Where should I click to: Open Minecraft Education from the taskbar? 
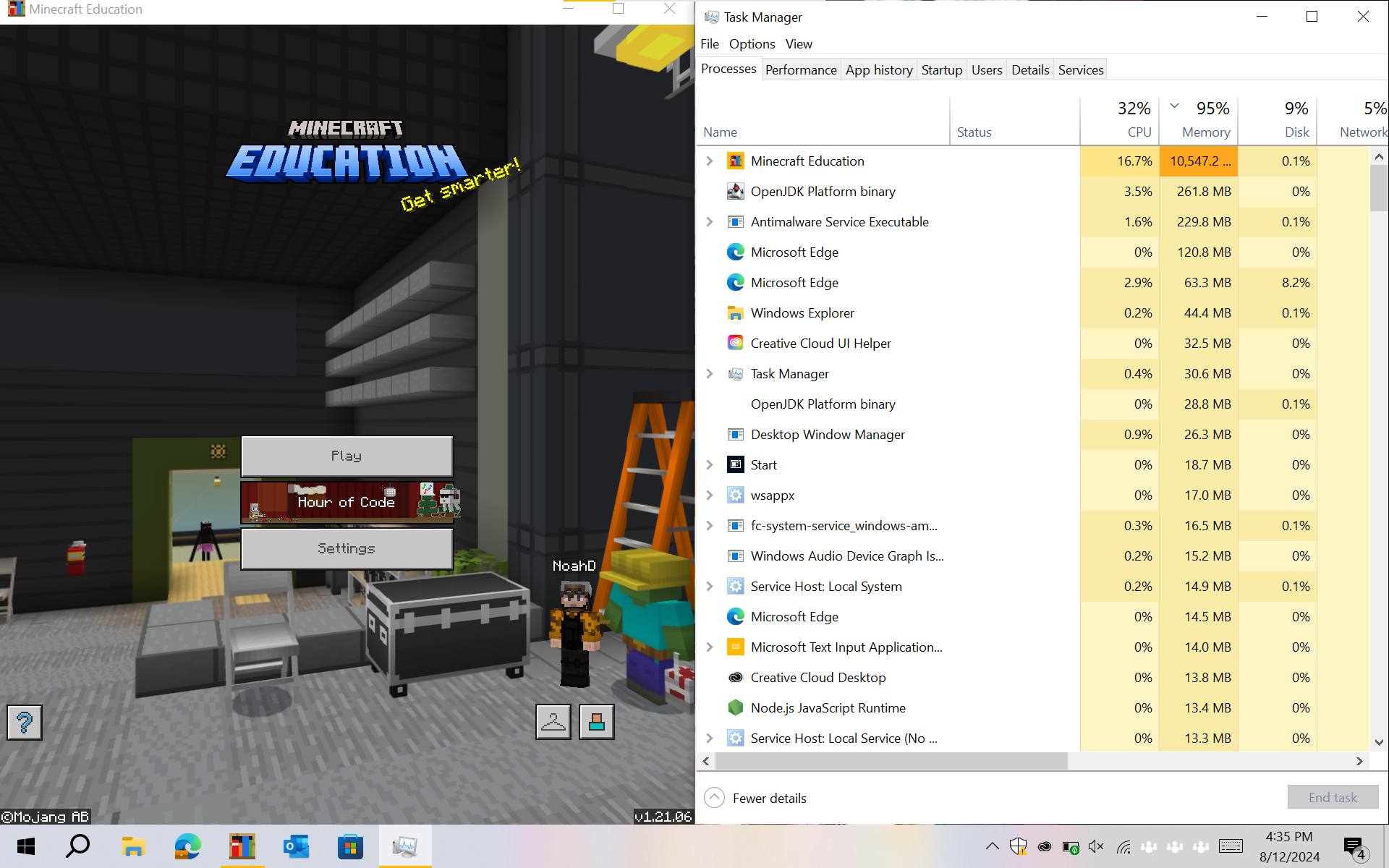tap(242, 846)
